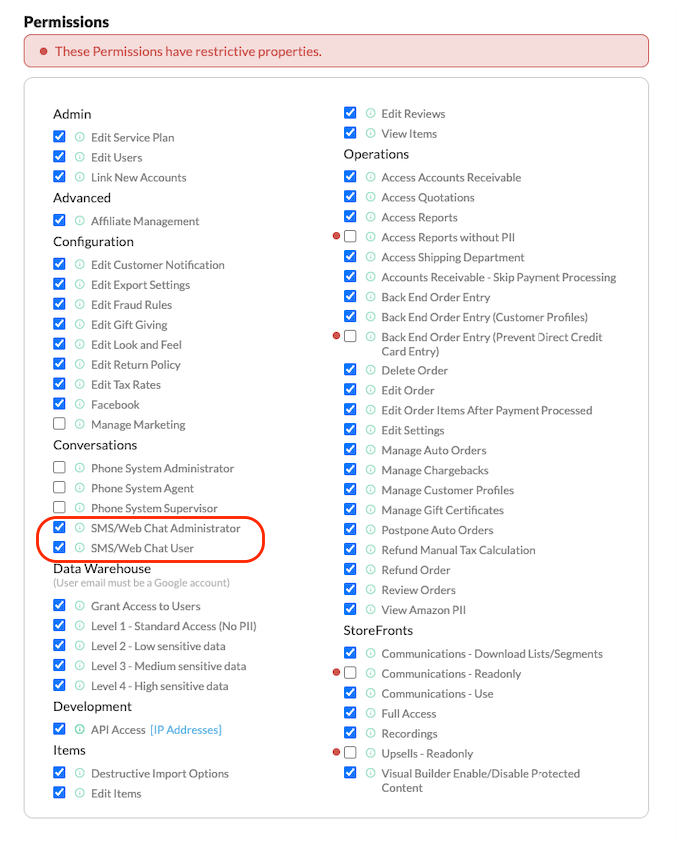Click the info icon next to Edit Reviews
This screenshot has width=676, height=846.
click(x=370, y=113)
